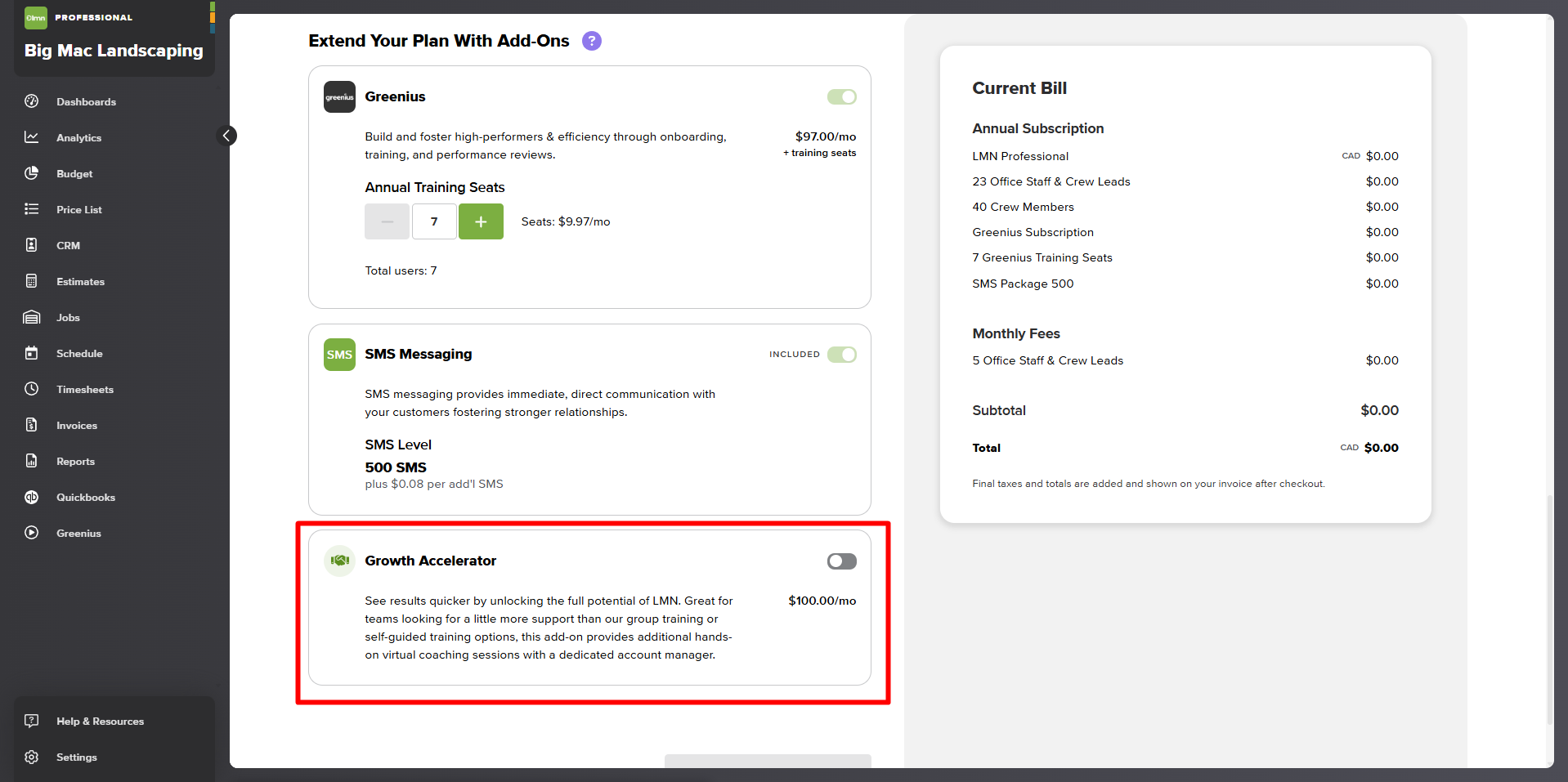Click the Quickbooks icon
The width and height of the screenshot is (1568, 782).
tap(32, 497)
